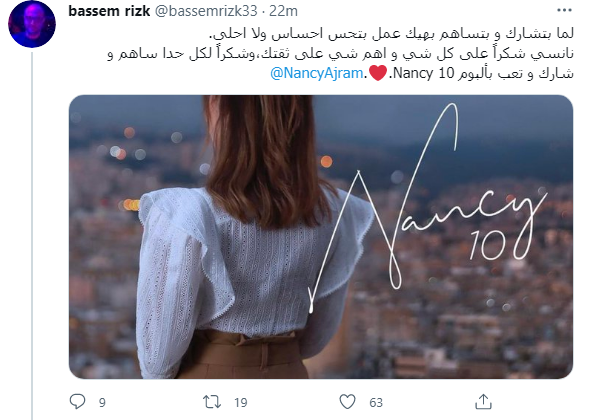The height and width of the screenshot is (420, 589).
Task: Follow the @NancyAjram mention link
Action: coord(317,73)
